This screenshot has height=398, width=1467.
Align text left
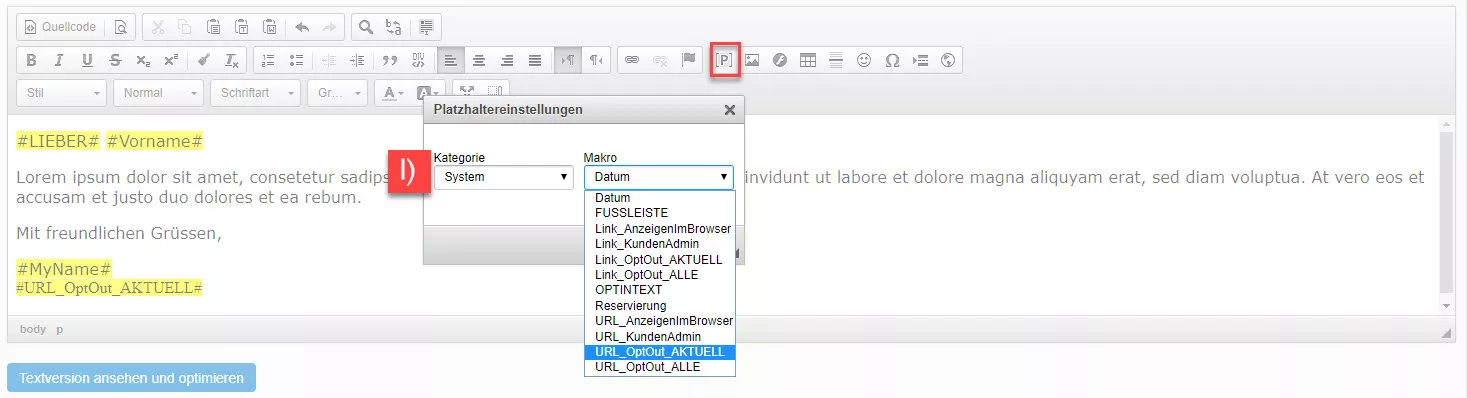pos(451,60)
